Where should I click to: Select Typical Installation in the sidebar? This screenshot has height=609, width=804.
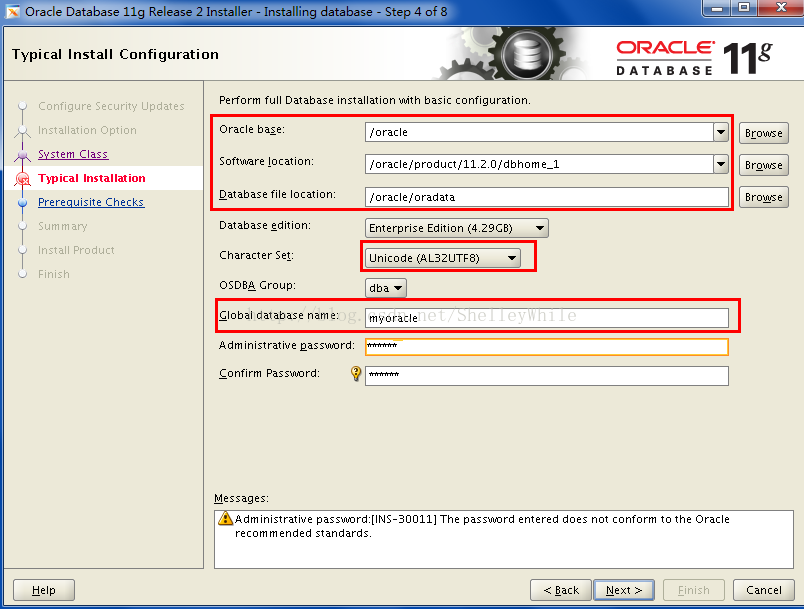[92, 178]
